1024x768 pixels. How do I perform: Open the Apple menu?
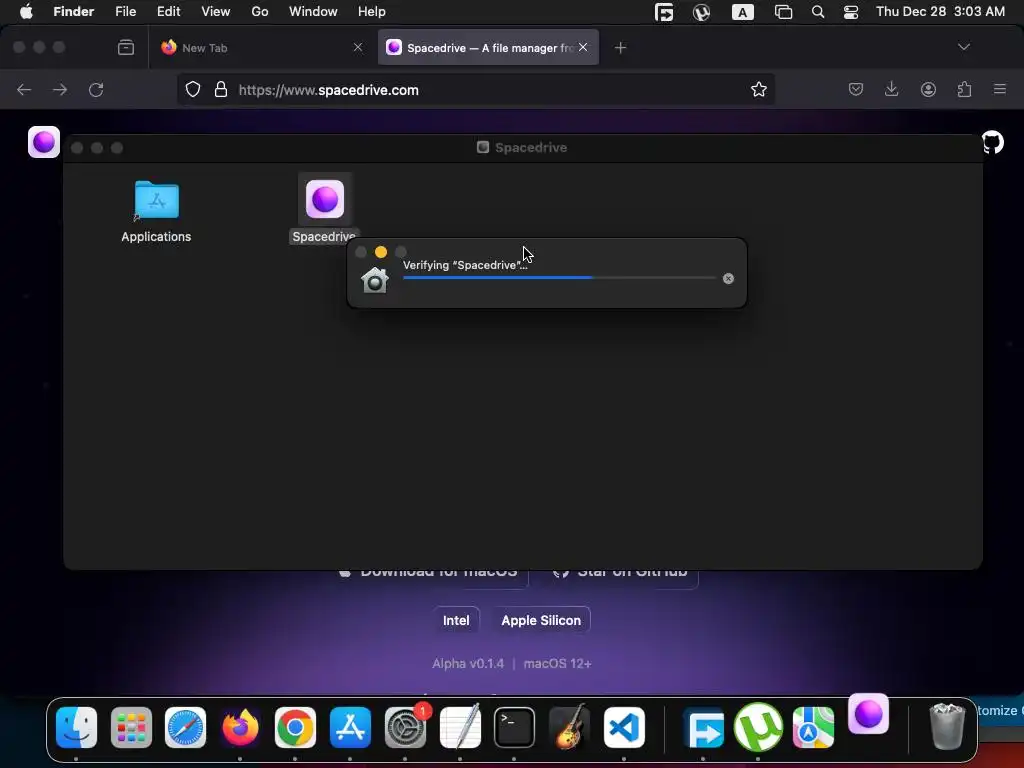(26, 12)
